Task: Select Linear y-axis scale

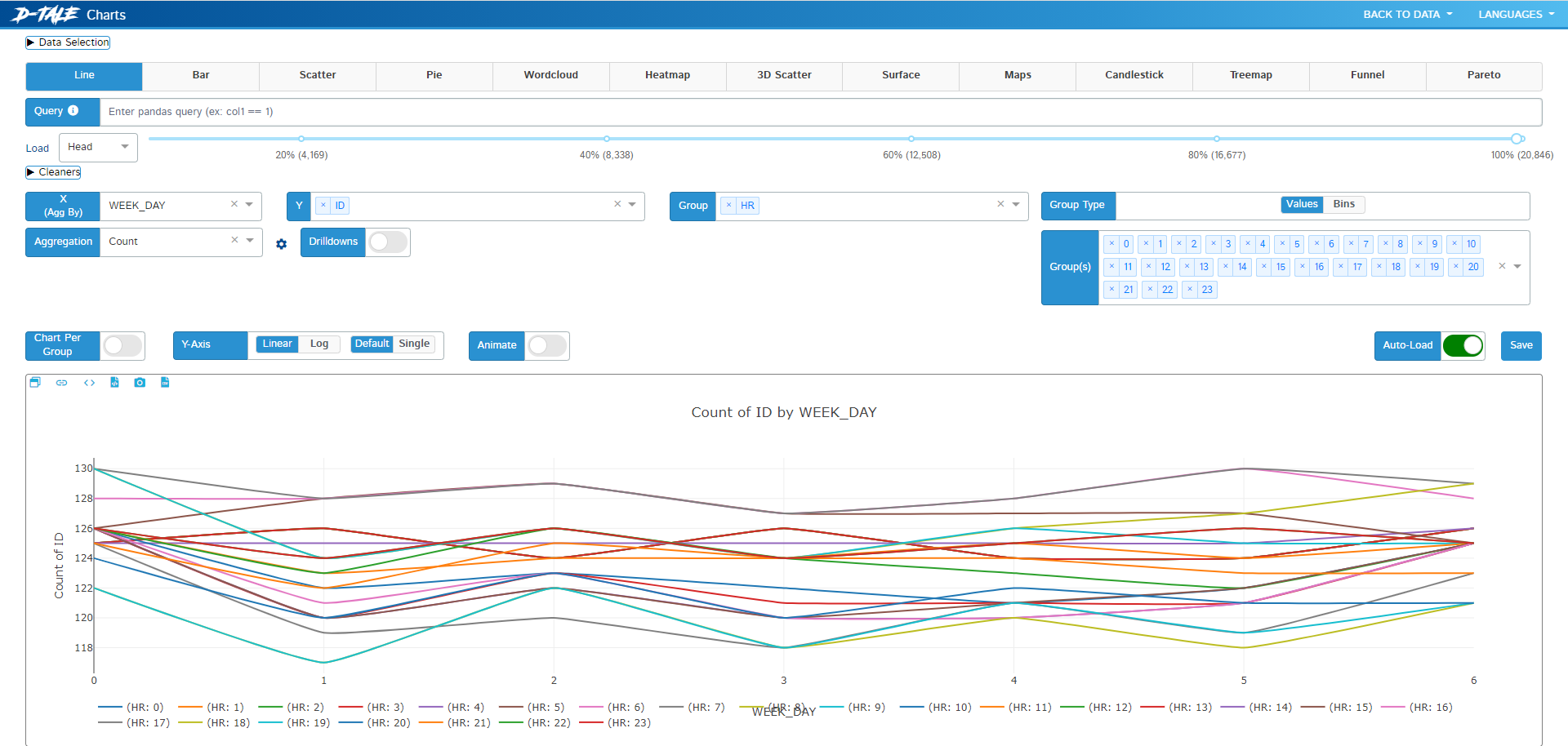Action: coord(277,344)
